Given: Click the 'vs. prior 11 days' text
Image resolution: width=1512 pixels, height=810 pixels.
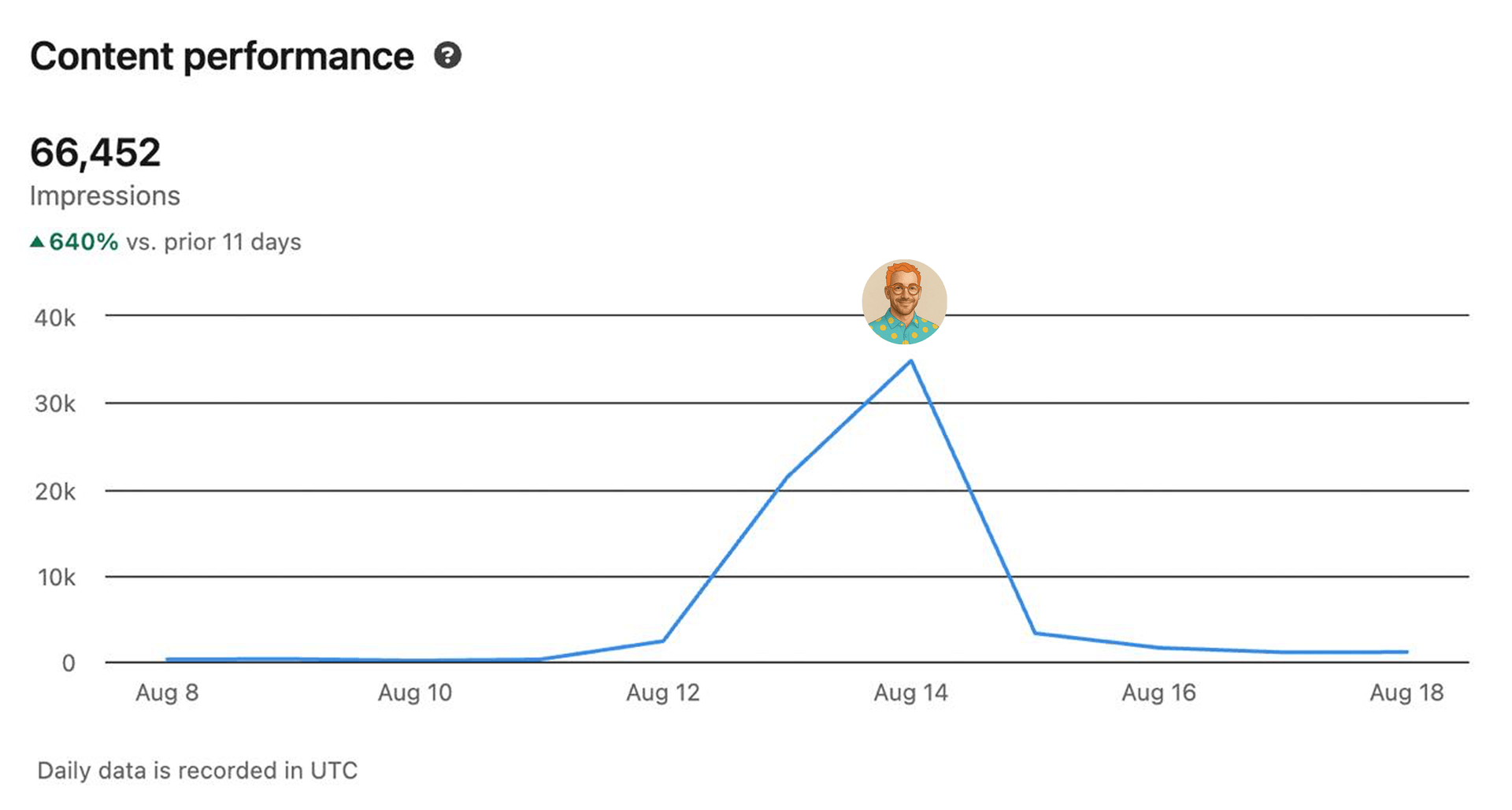Looking at the screenshot, I should pos(213,242).
